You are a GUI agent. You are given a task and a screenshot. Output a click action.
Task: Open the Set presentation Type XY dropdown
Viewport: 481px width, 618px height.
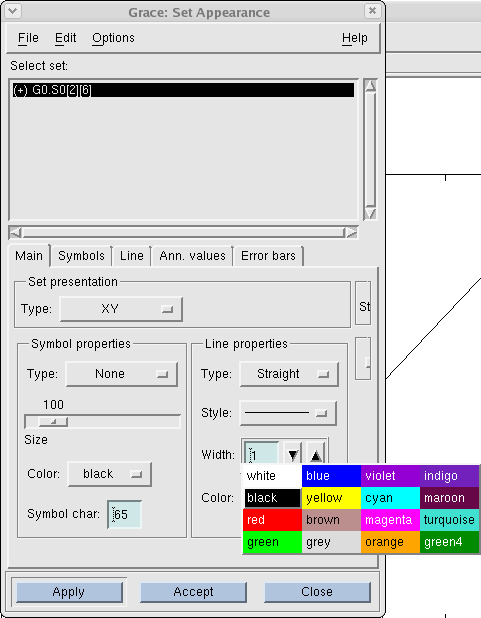tap(121, 309)
